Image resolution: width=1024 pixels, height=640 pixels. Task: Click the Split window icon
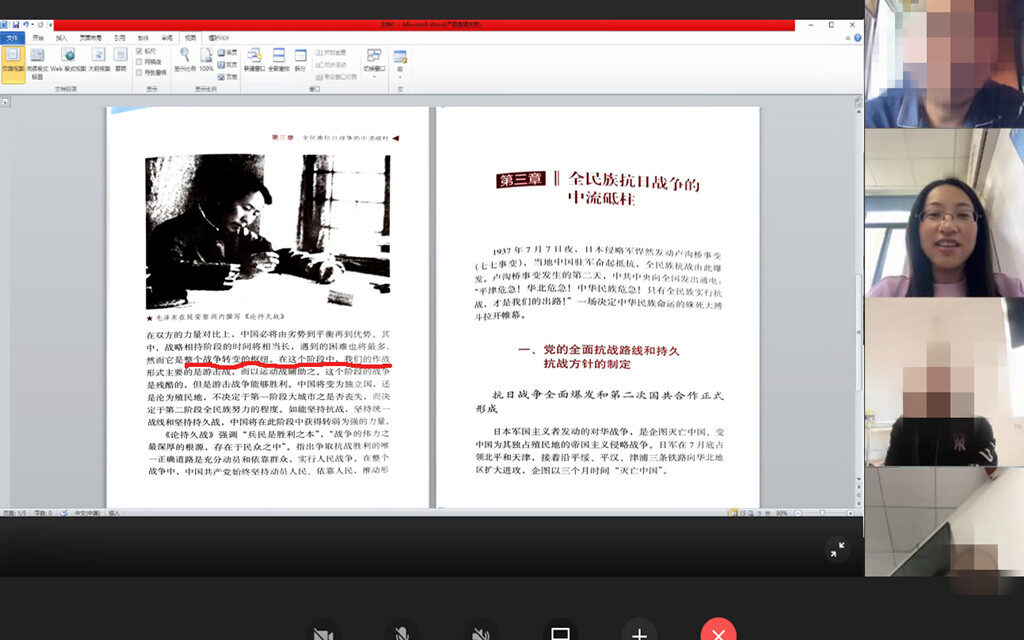point(300,58)
